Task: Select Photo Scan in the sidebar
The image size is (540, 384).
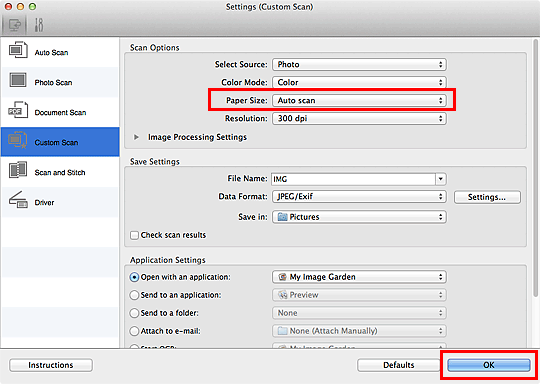Action: tap(60, 82)
